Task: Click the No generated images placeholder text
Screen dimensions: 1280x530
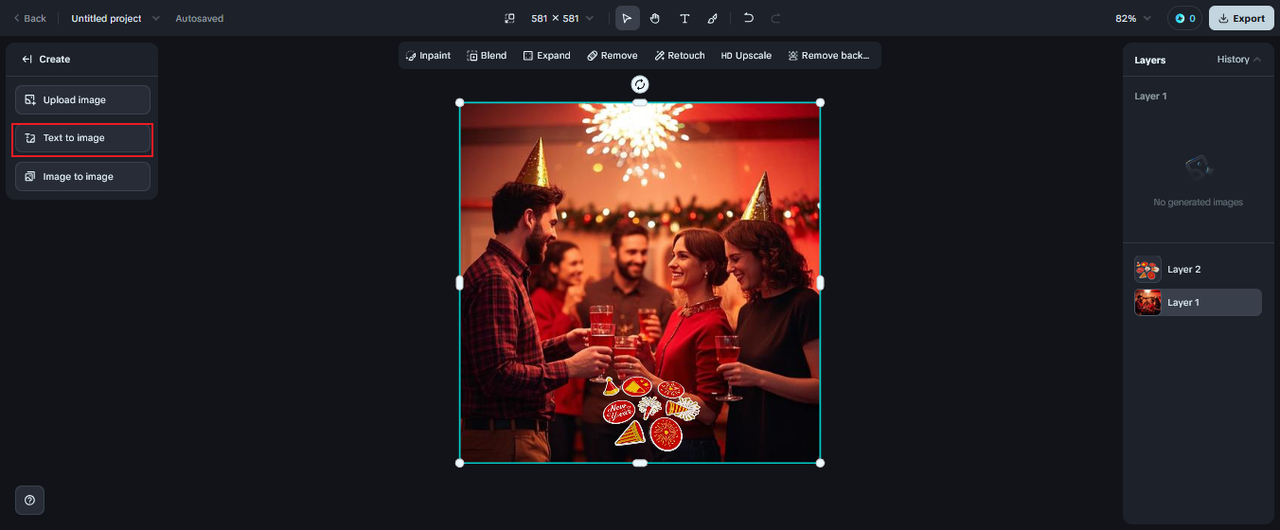Action: 1198,202
